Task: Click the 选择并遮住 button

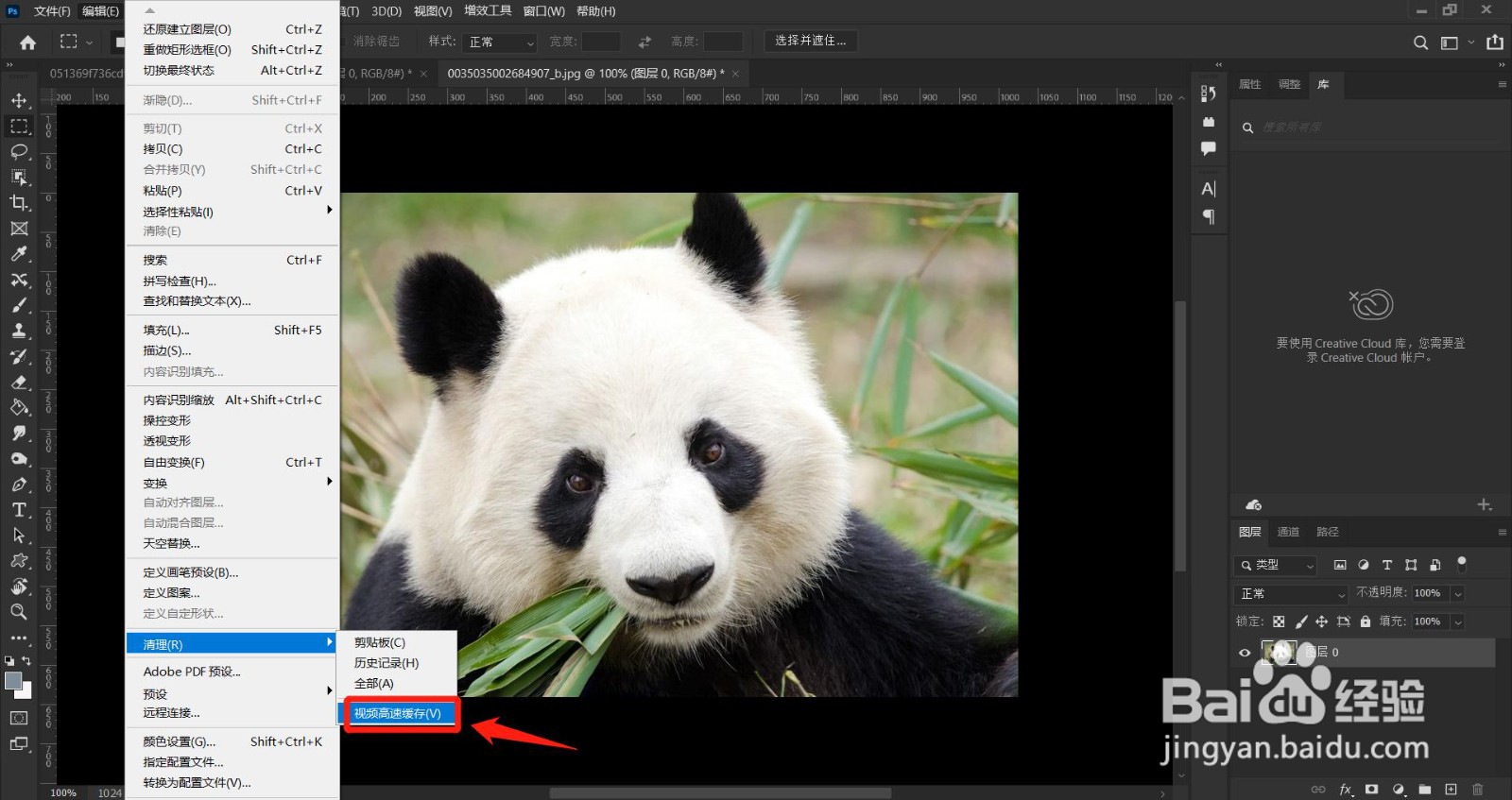Action: click(811, 41)
